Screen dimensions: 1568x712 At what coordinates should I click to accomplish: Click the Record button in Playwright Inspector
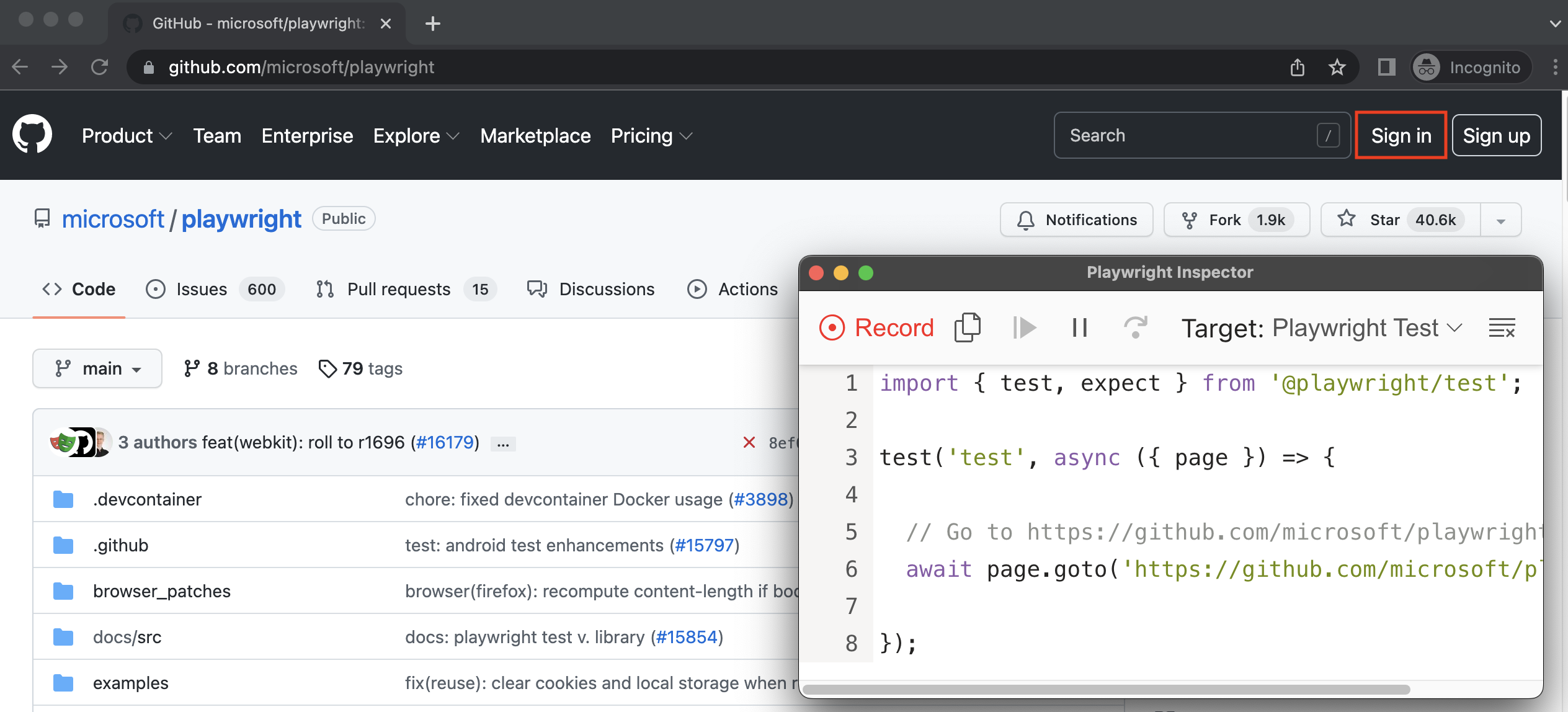876,327
